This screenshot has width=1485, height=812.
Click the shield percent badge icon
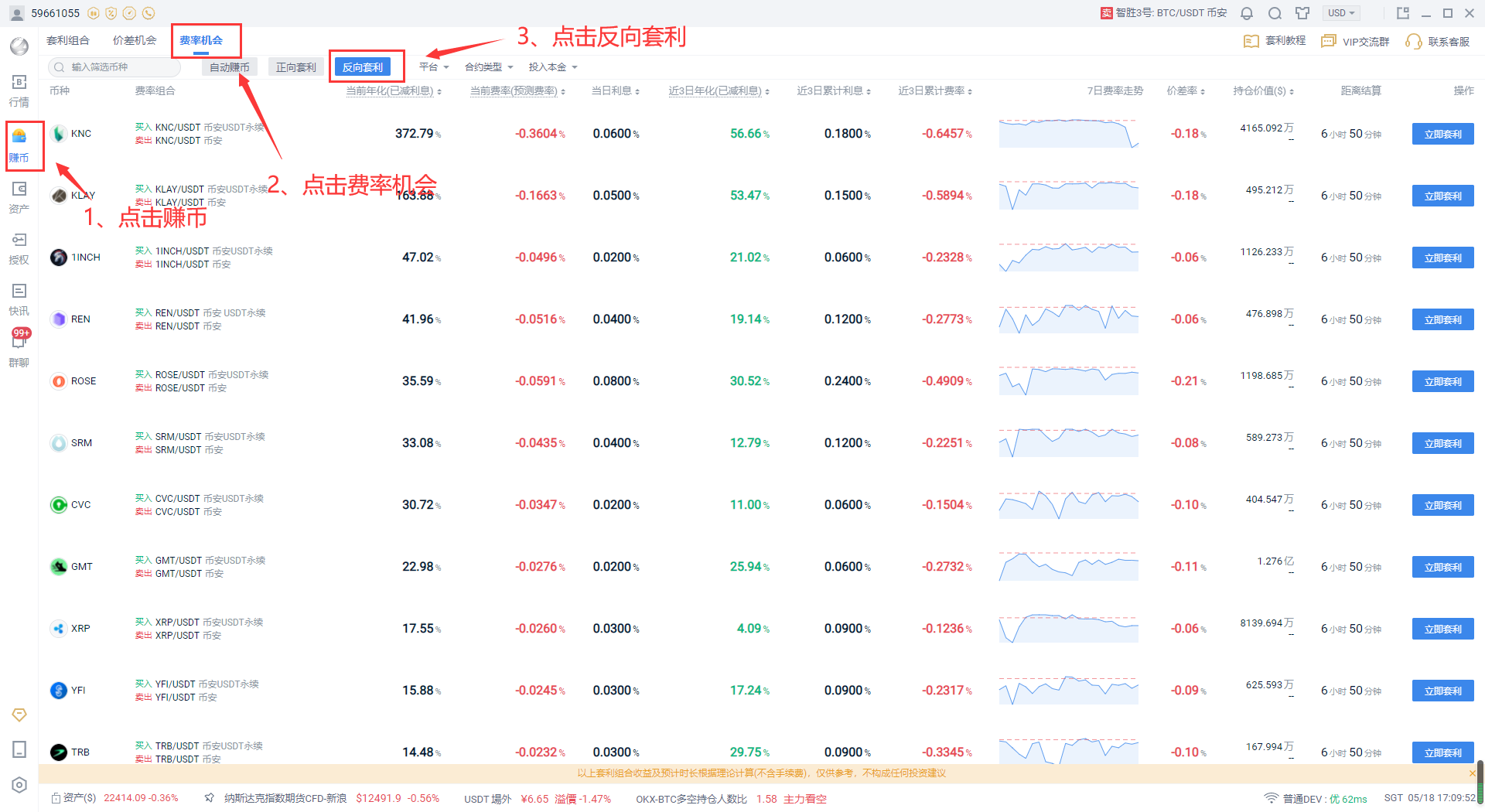point(111,13)
